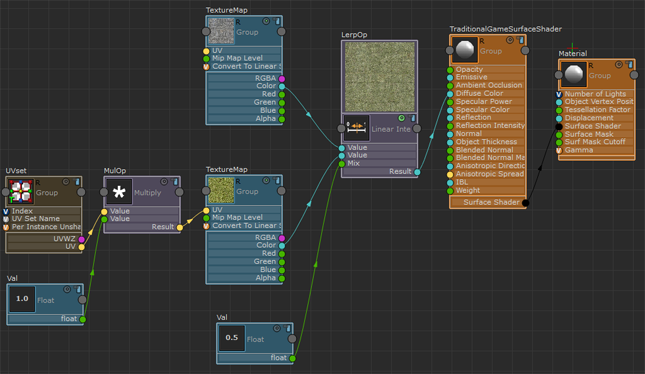Click the Anisotropic Spread label on the shader

(x=490, y=174)
